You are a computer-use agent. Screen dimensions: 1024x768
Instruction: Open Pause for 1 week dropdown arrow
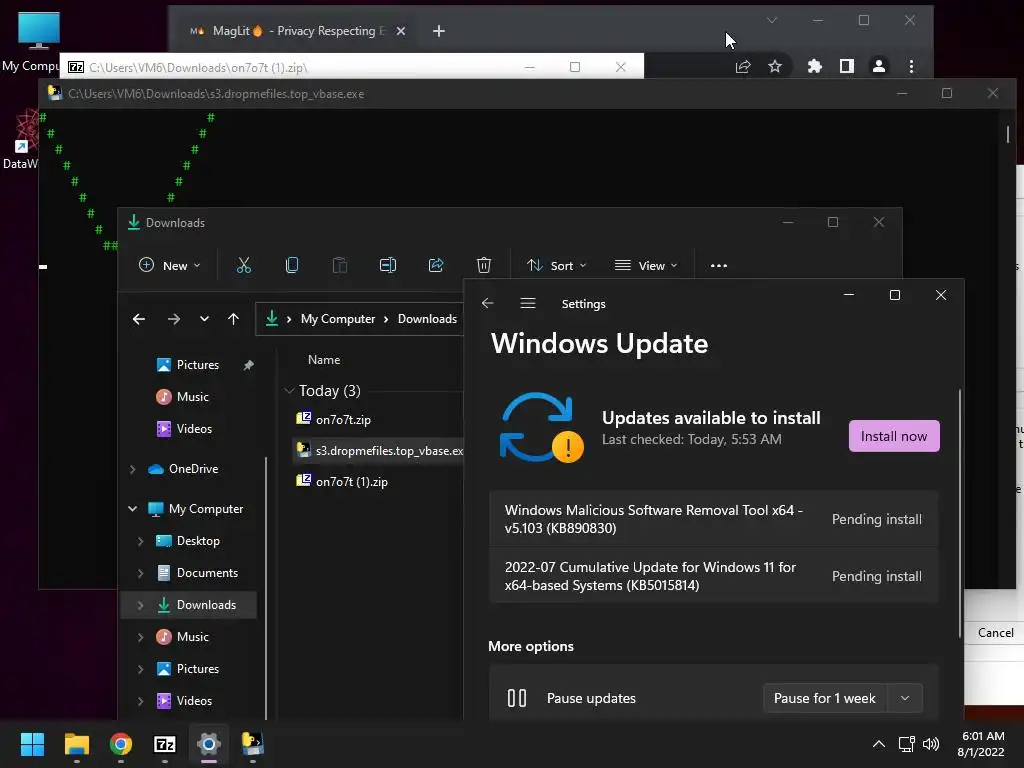click(904, 698)
